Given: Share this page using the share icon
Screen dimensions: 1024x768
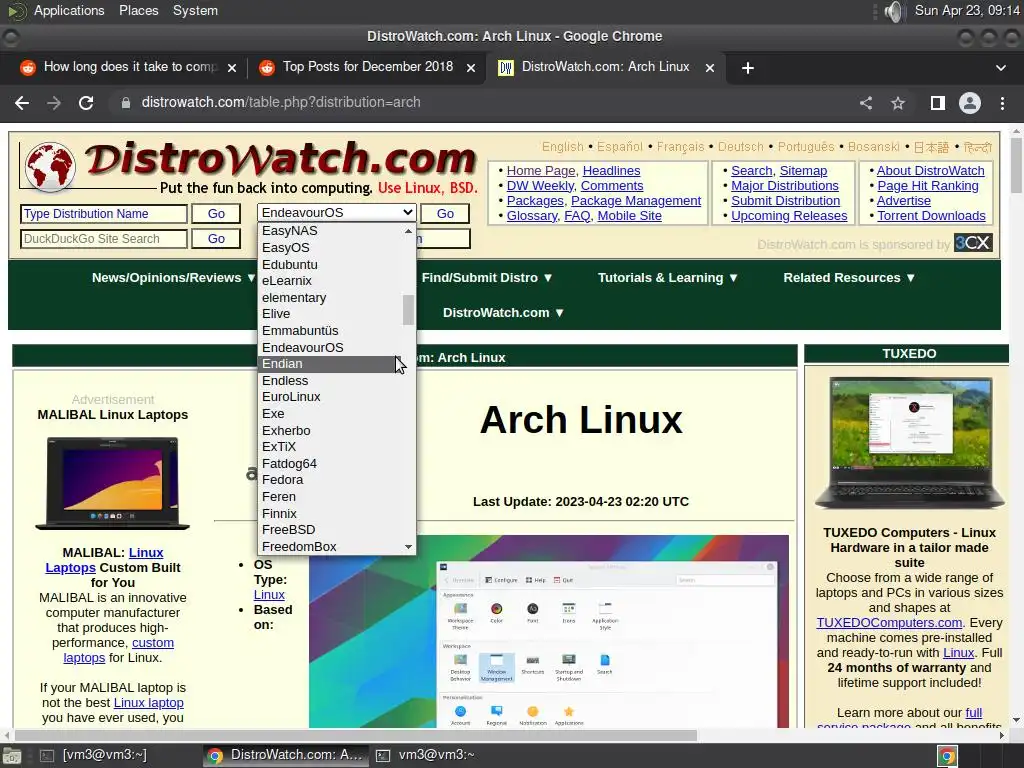Looking at the screenshot, I should [866, 103].
